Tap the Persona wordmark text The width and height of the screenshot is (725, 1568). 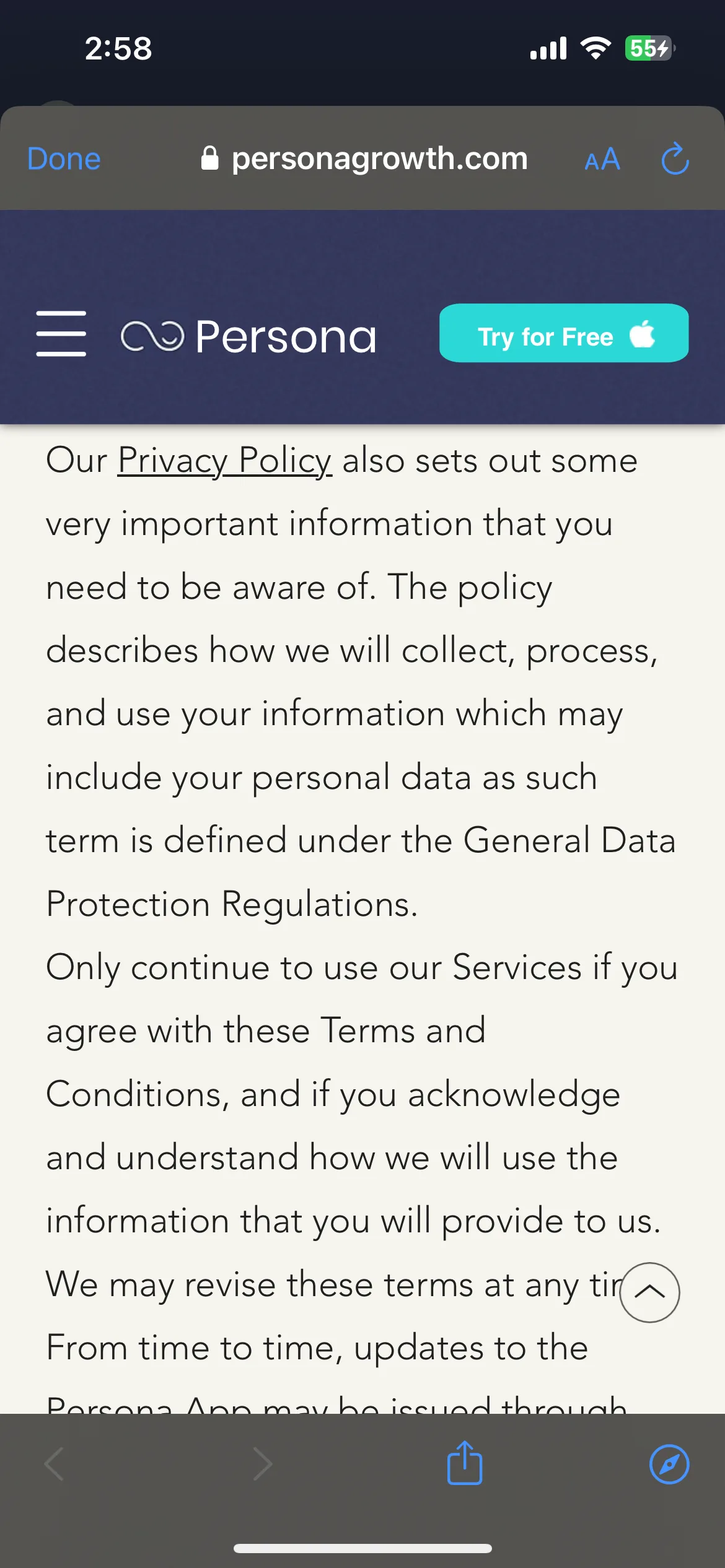(286, 336)
